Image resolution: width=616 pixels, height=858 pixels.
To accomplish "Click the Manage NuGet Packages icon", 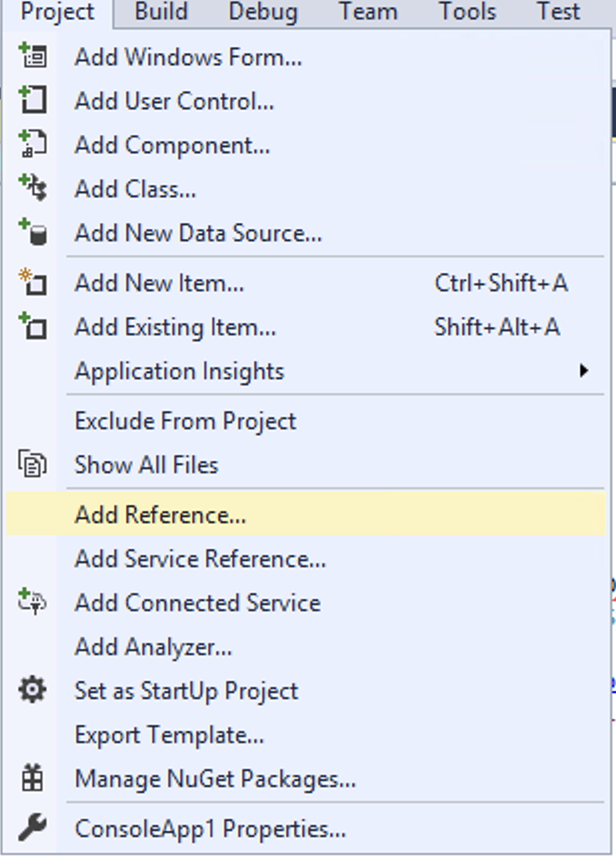I will pos(32,778).
